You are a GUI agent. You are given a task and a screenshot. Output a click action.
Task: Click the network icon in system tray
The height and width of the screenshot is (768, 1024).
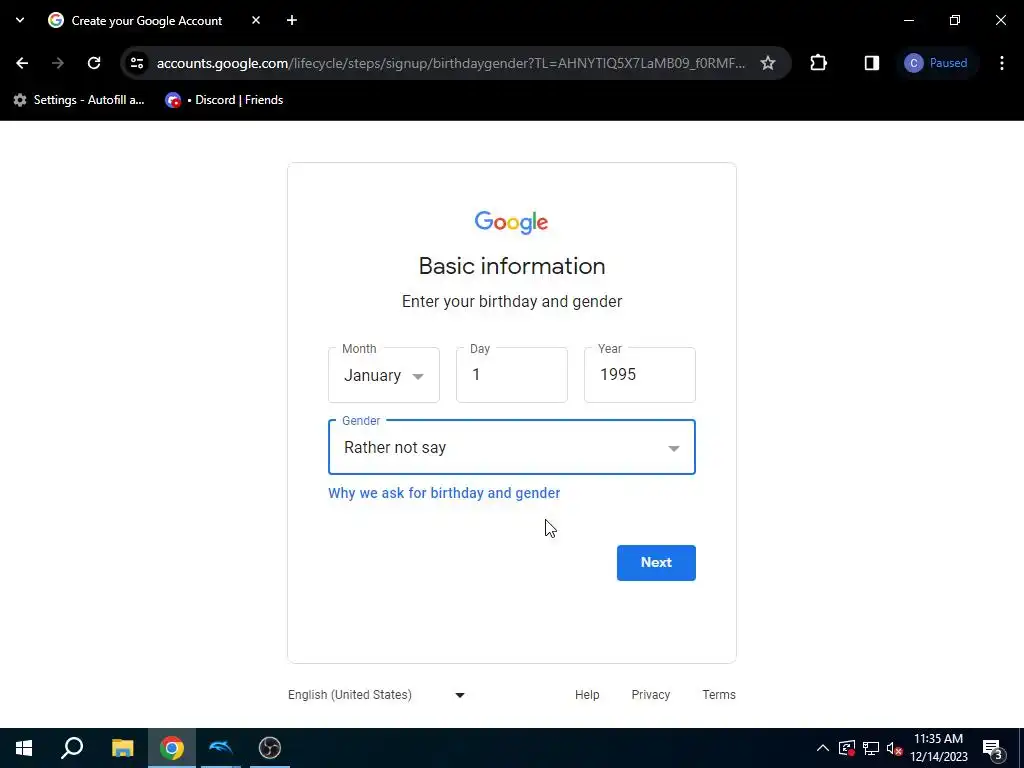[871, 748]
